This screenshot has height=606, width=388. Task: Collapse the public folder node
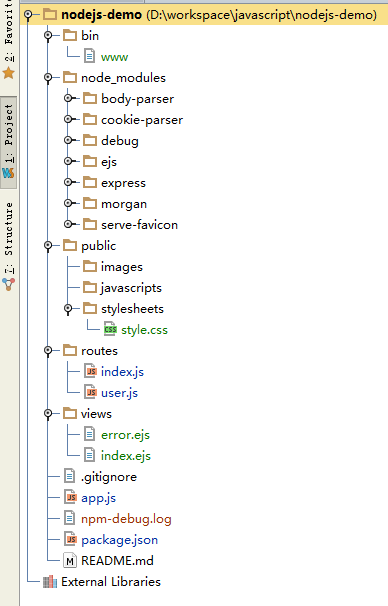48,245
